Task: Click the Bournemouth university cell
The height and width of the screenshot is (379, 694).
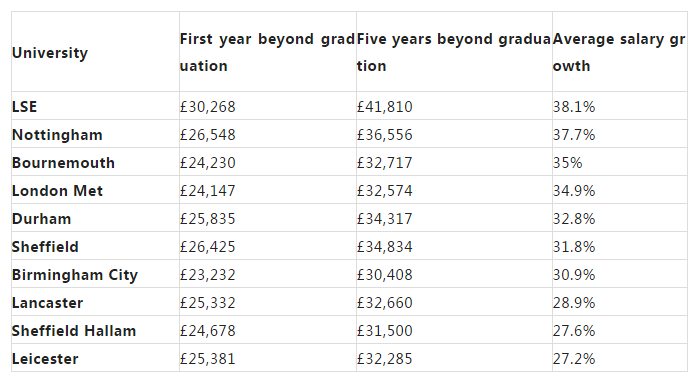Action: coord(63,162)
